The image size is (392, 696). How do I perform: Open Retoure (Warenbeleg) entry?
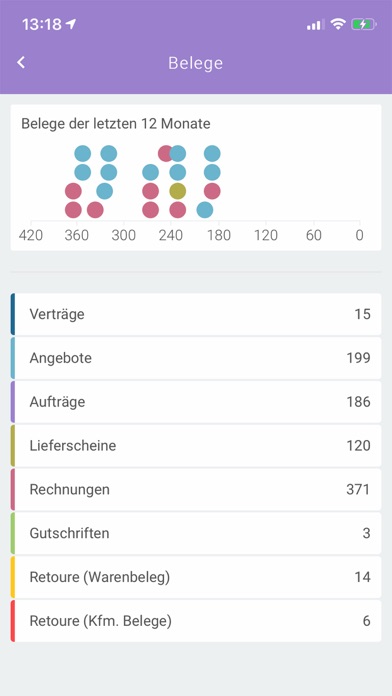point(196,577)
